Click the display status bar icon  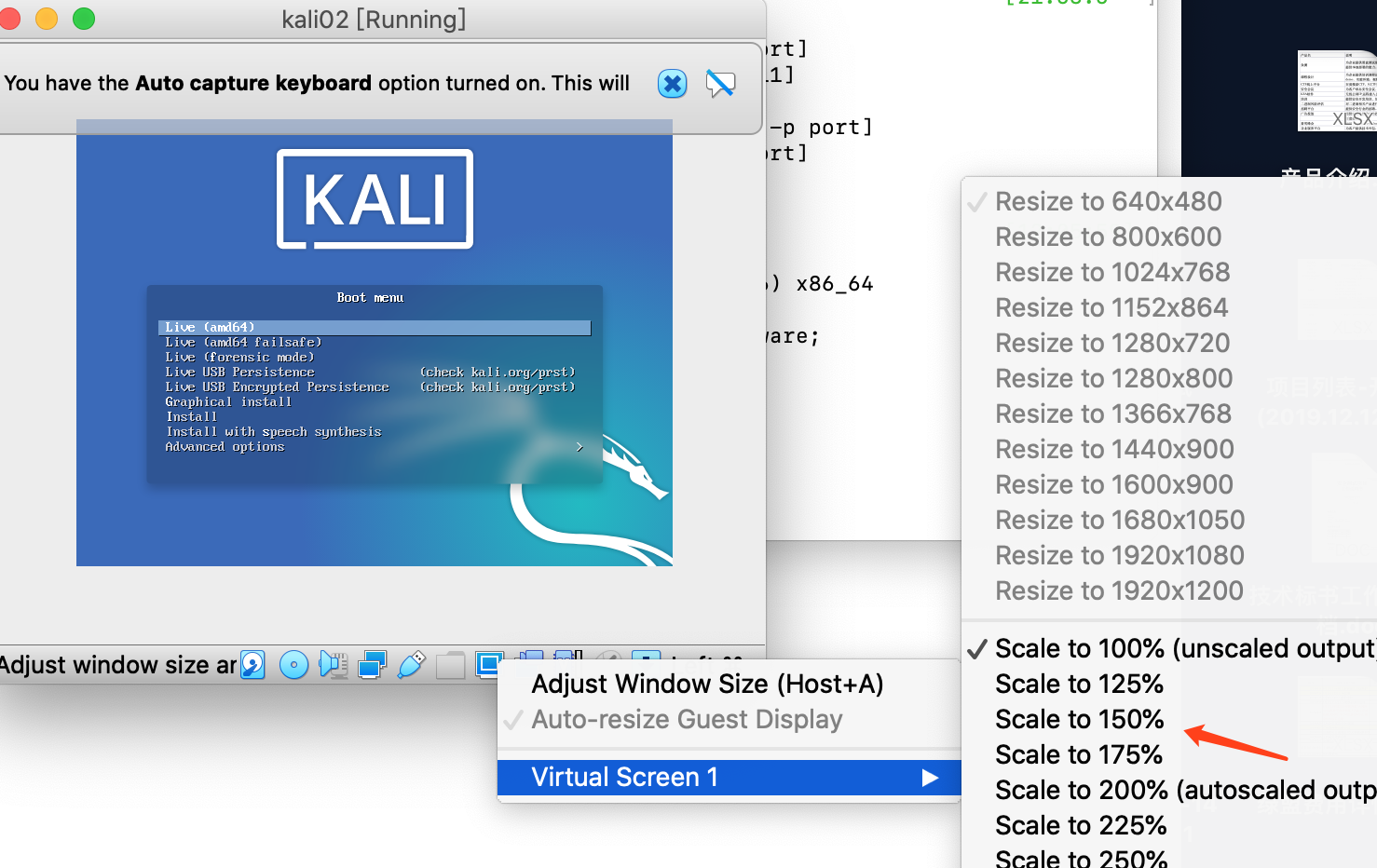pos(489,663)
